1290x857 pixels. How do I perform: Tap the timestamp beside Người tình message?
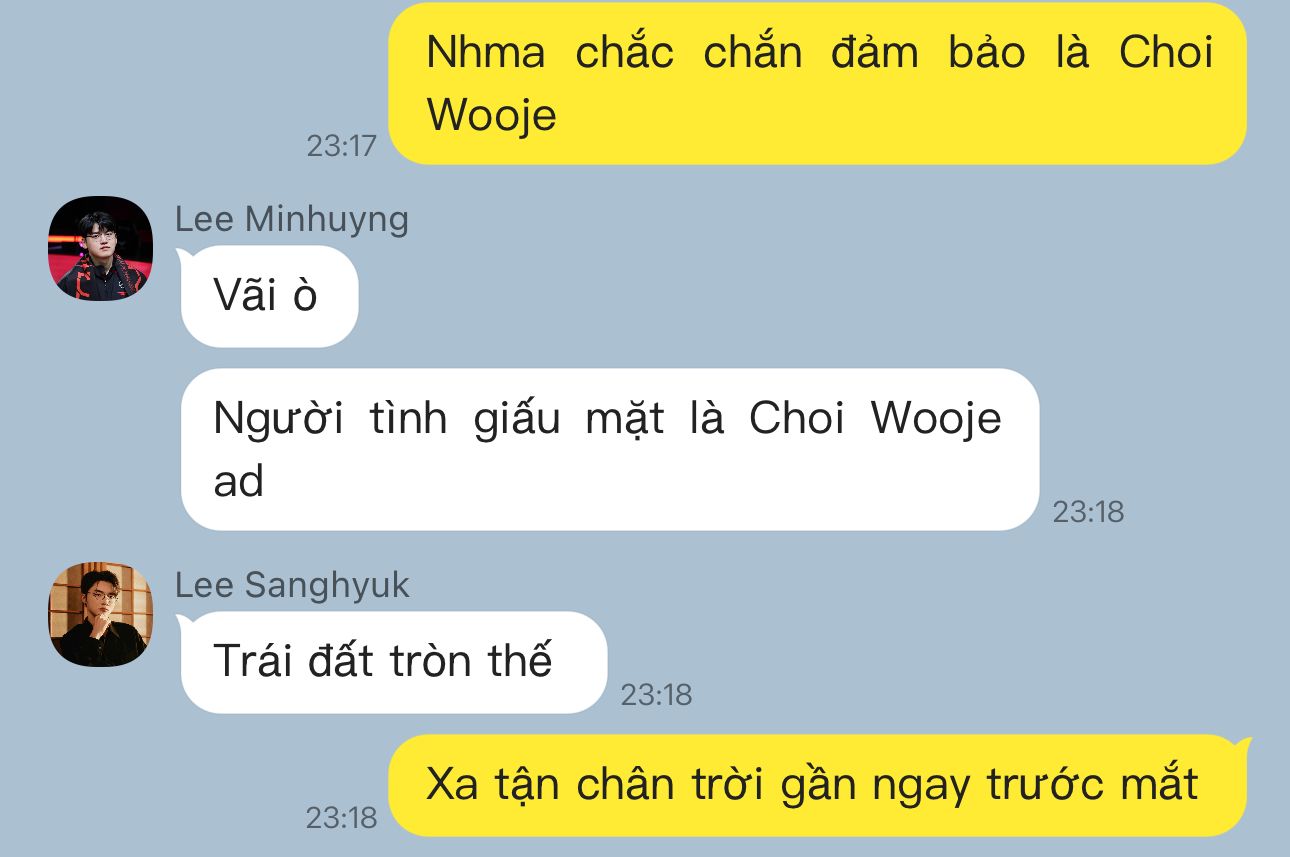click(1088, 512)
